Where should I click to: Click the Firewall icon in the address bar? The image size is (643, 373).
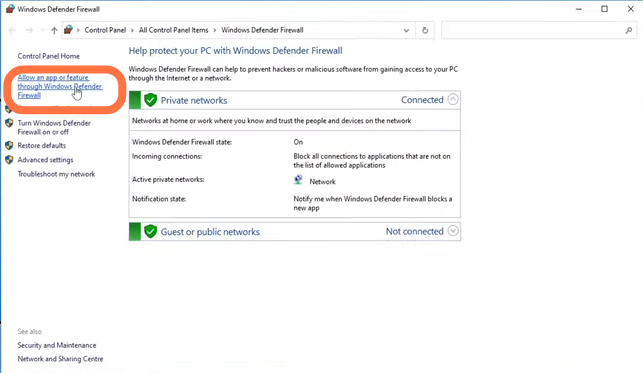click(68, 30)
